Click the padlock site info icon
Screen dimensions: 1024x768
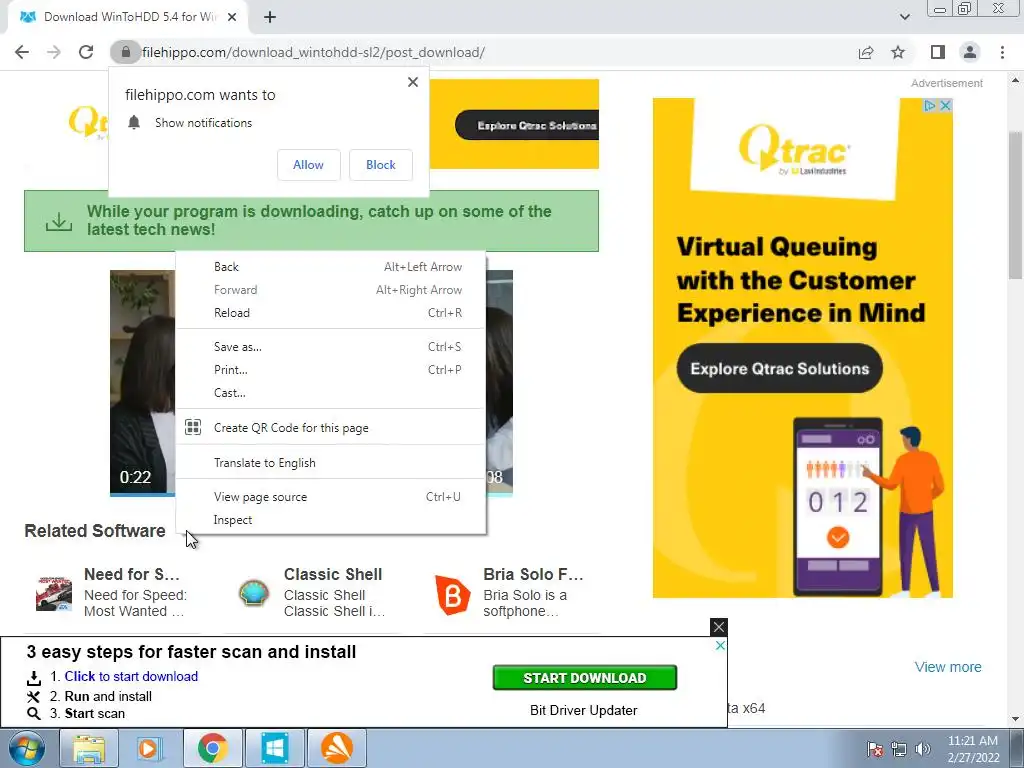pyautogui.click(x=125, y=52)
